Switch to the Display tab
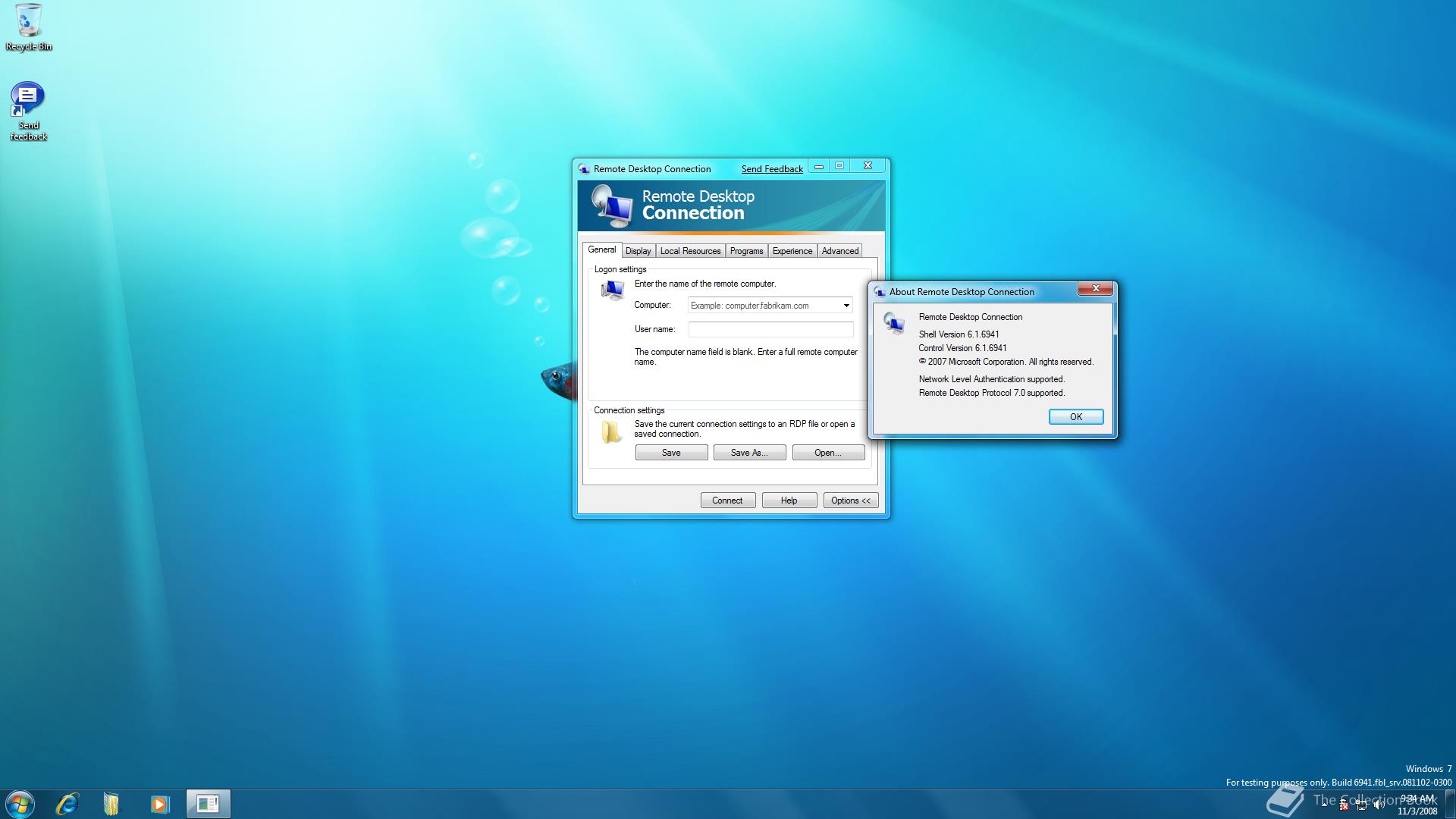The height and width of the screenshot is (819, 1456). coord(638,251)
